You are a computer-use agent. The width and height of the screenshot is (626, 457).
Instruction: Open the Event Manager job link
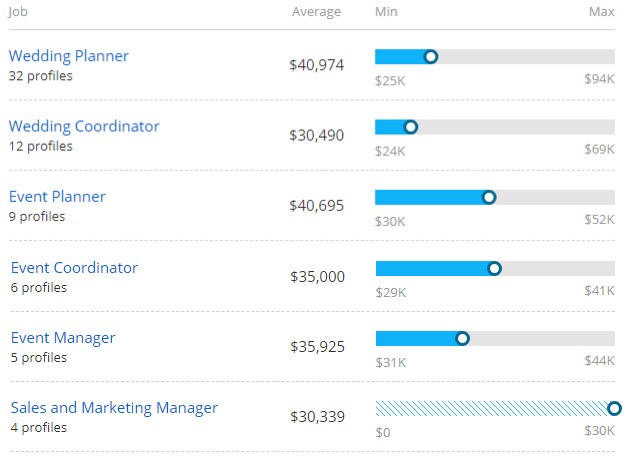tap(63, 337)
